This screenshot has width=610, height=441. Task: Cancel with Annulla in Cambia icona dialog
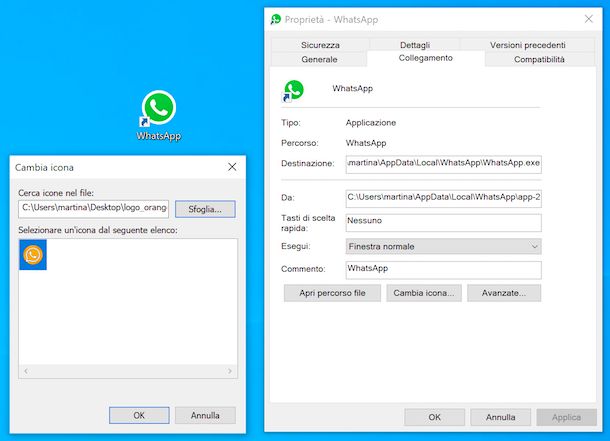[x=205, y=415]
